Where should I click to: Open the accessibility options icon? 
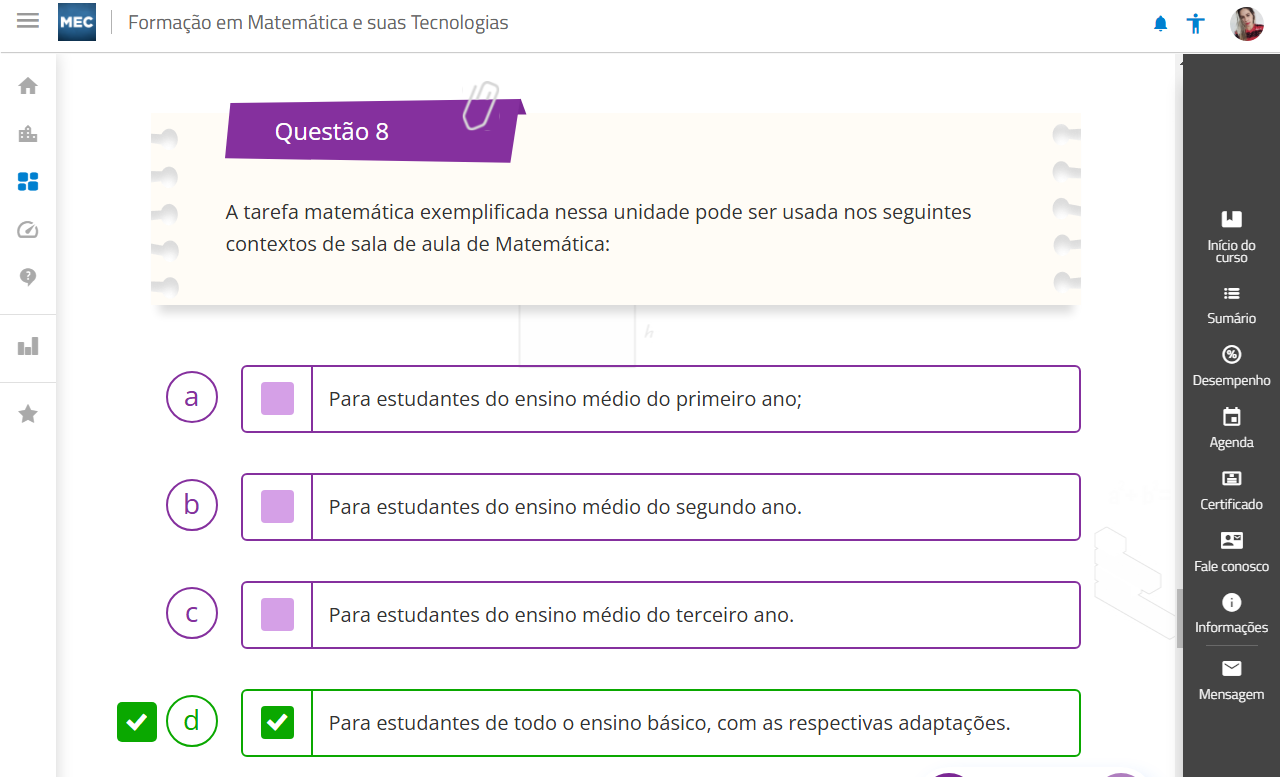coord(1195,23)
